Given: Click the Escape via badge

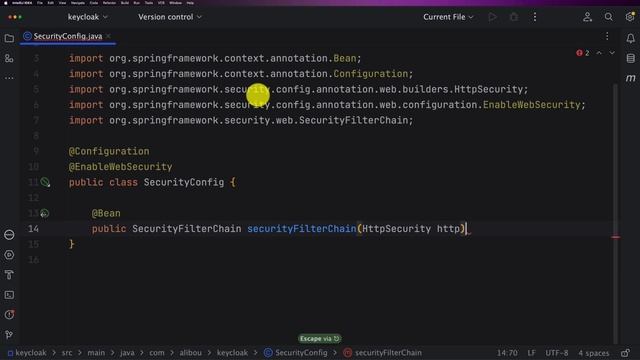Looking at the screenshot, I should click(320, 339).
